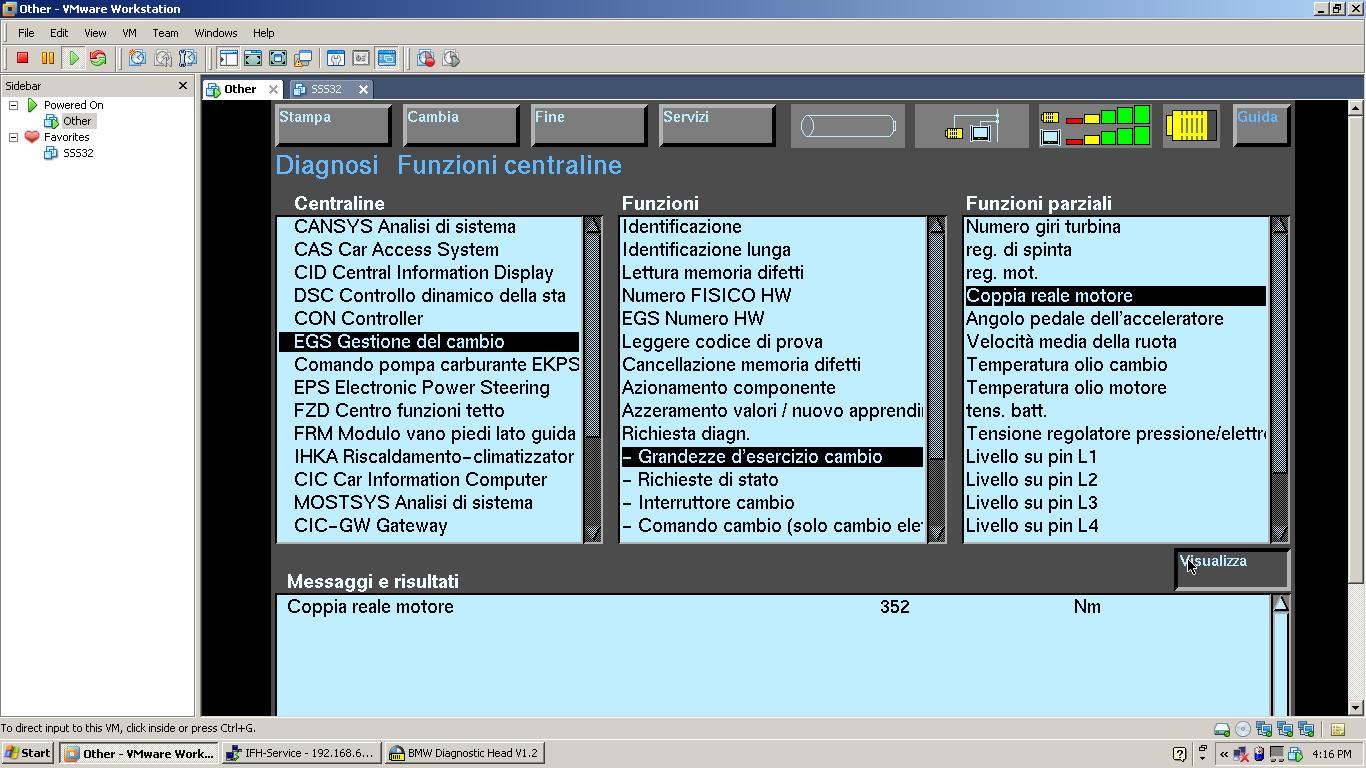Start recording with the red-dot record icon
1366x768 pixels.
[426, 59]
